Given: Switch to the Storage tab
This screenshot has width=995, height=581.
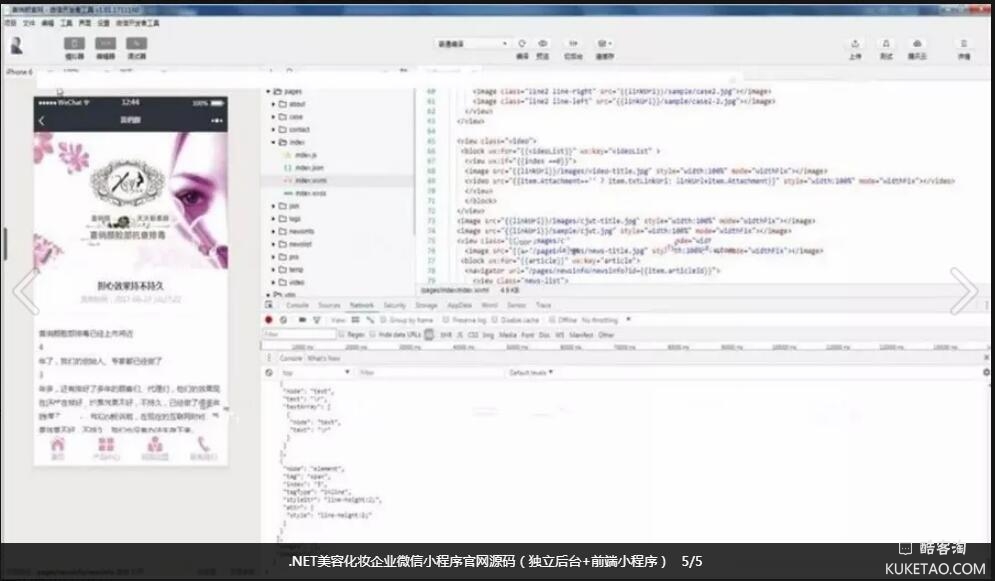Looking at the screenshot, I should coord(426,306).
